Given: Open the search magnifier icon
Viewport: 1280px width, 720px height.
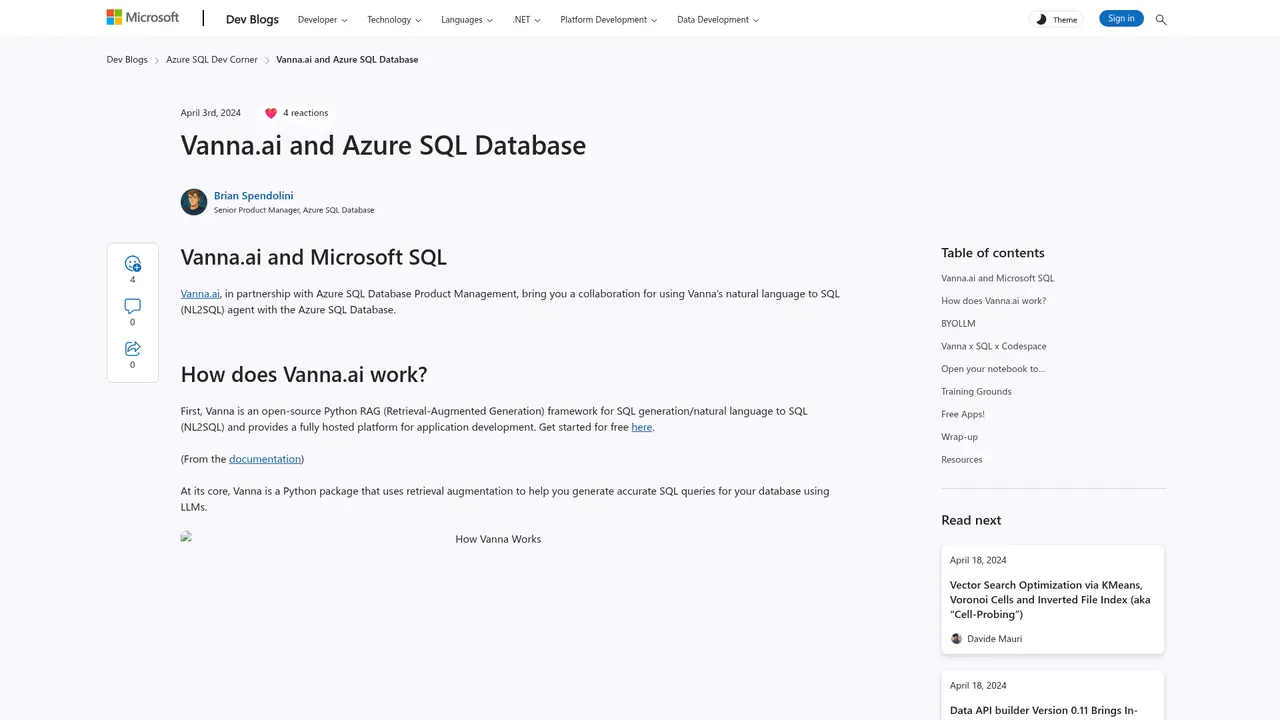Looking at the screenshot, I should click(x=1161, y=19).
